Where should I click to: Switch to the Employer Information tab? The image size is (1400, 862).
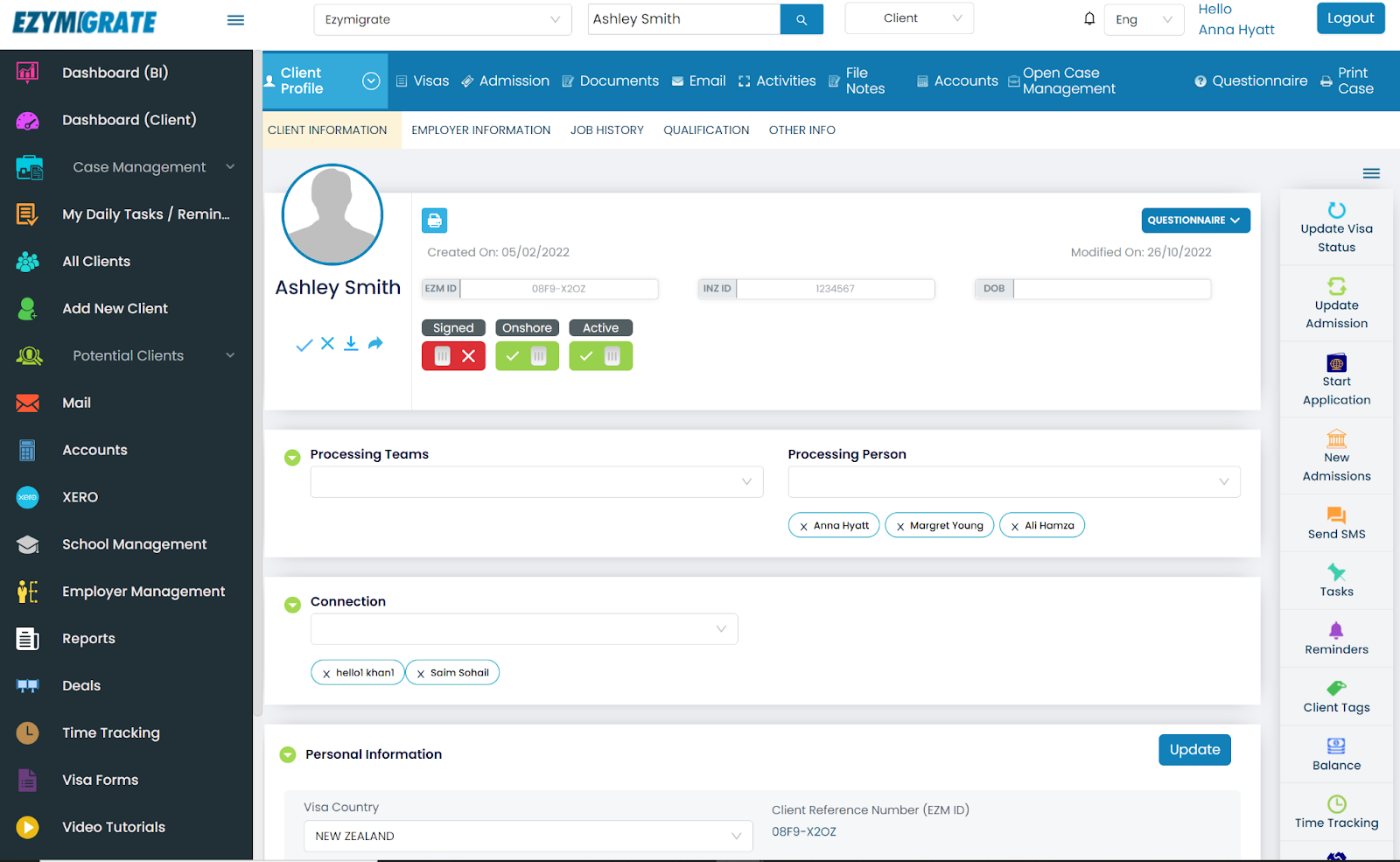click(480, 130)
